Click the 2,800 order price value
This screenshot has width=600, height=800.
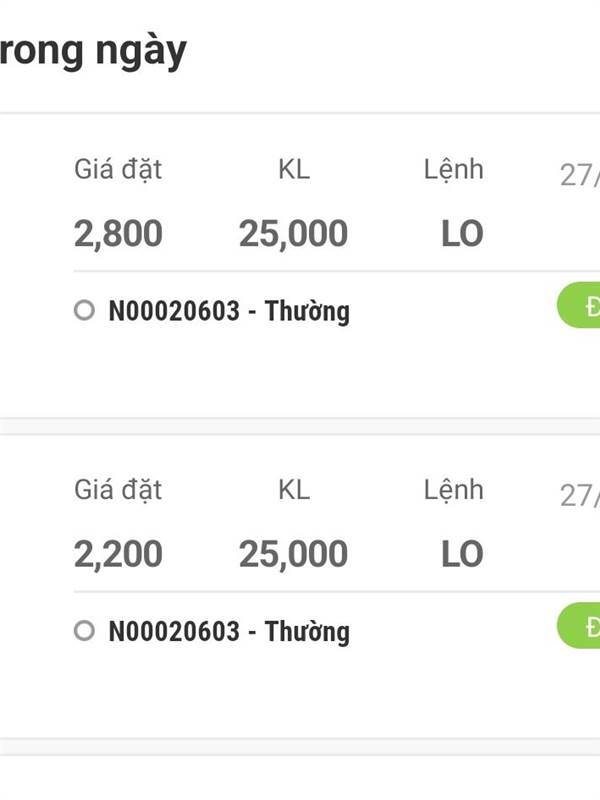118,234
